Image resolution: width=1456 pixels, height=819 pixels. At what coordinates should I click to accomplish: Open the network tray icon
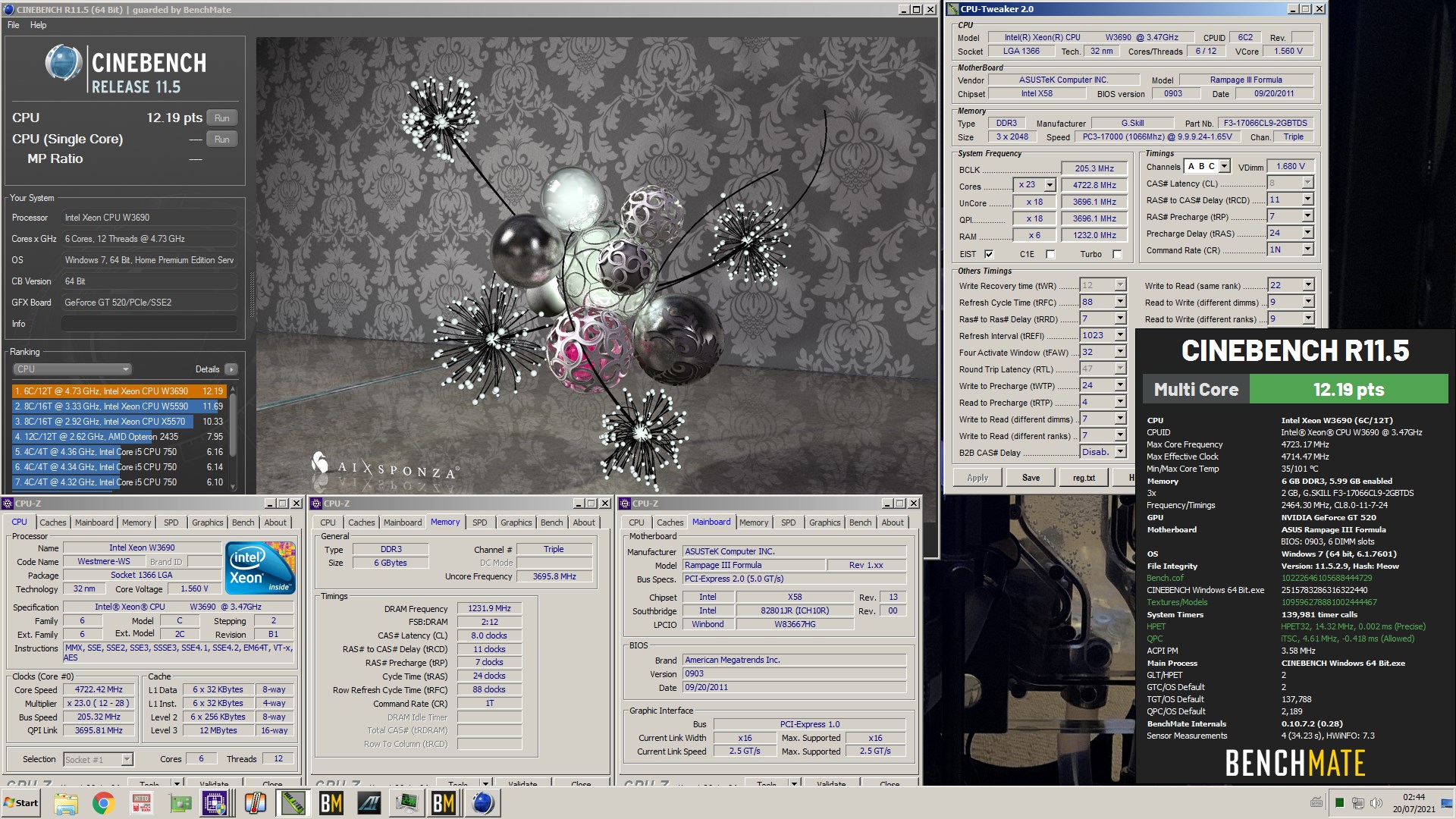[1358, 803]
